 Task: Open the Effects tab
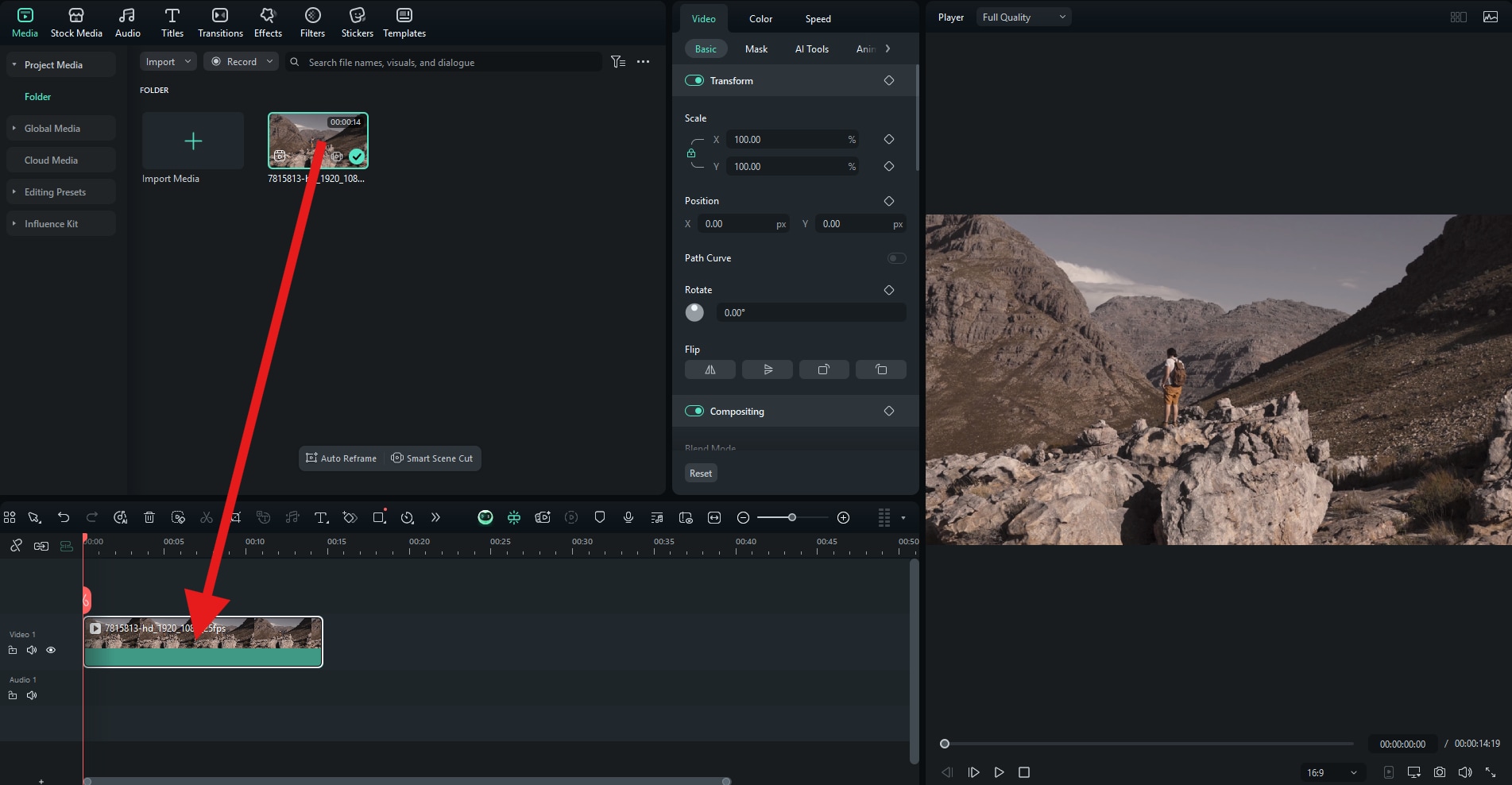[x=268, y=23]
